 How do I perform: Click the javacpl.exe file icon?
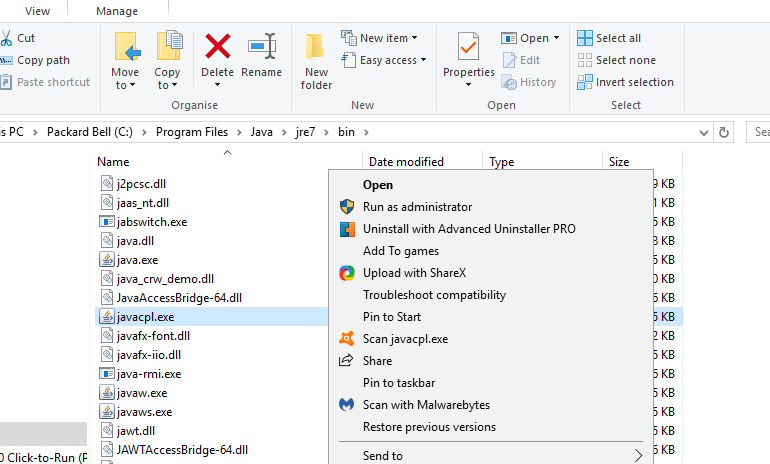pyautogui.click(x=107, y=316)
